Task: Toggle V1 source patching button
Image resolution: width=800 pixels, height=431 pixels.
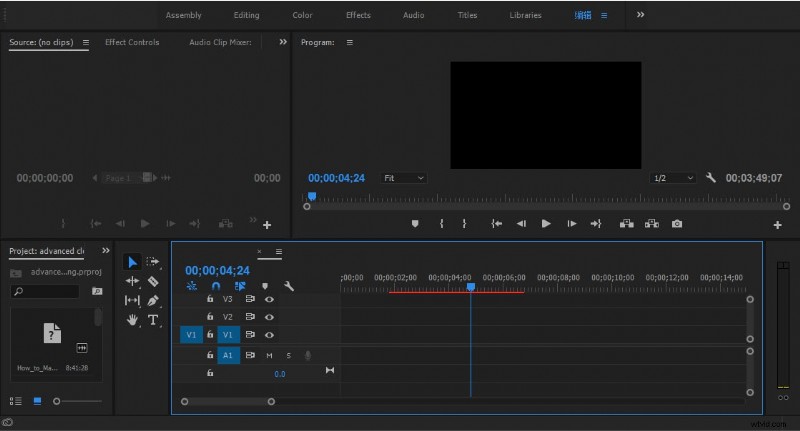Action: (191, 335)
